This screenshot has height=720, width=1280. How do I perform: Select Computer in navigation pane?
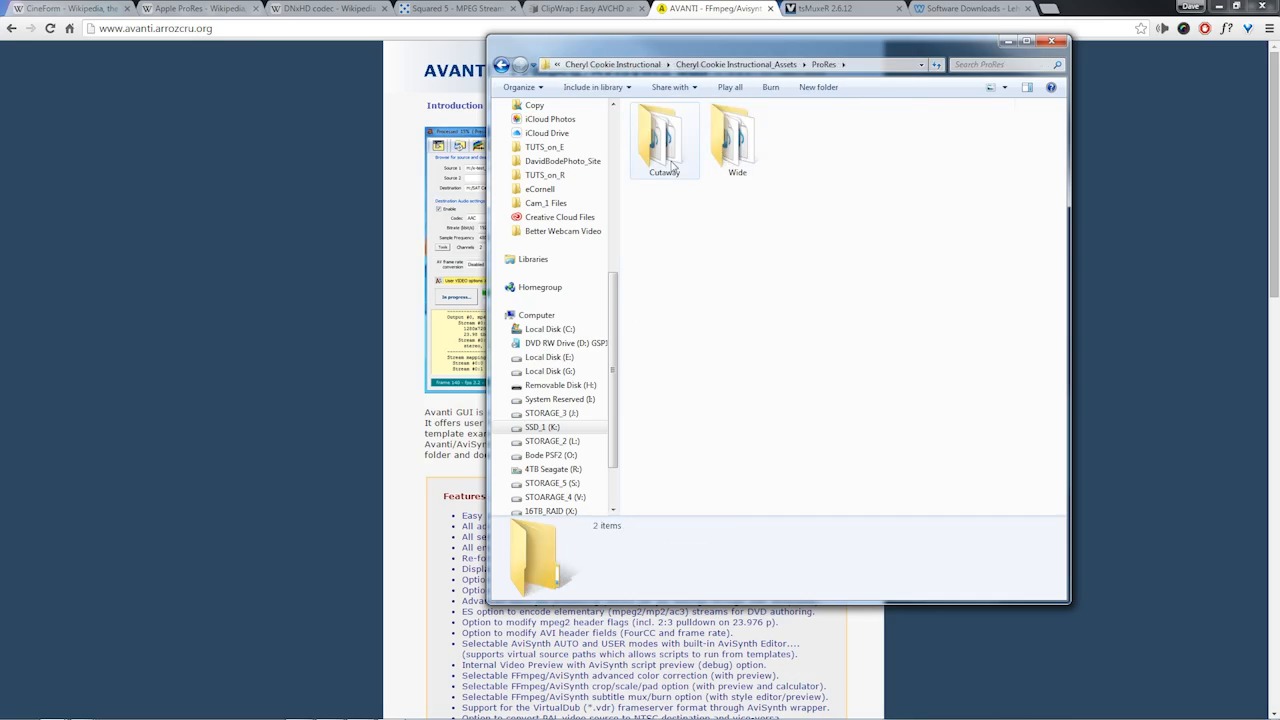point(536,315)
